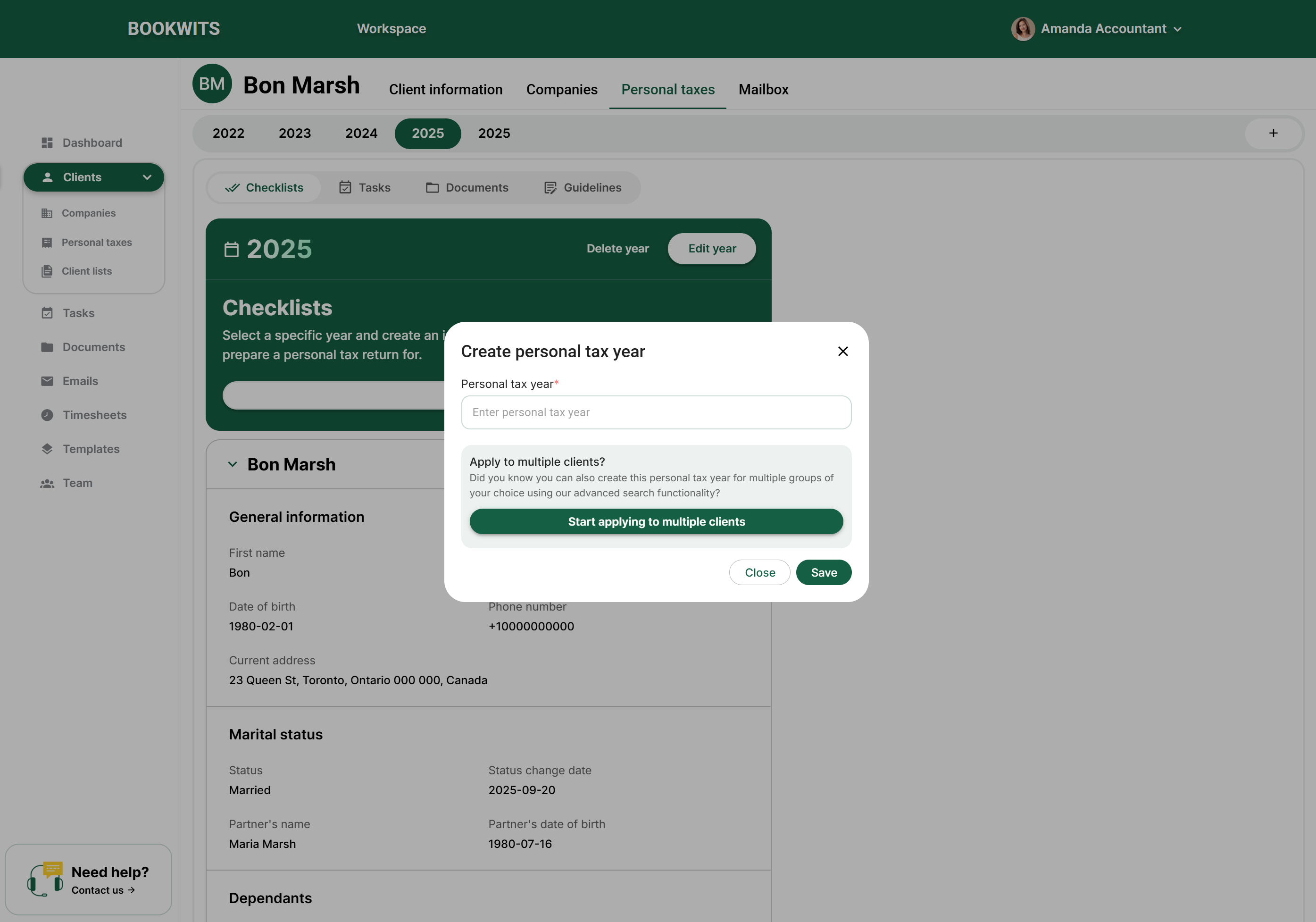Screen dimensions: 1316x922
Task: Switch to the Mailbox tab
Action: tap(763, 90)
